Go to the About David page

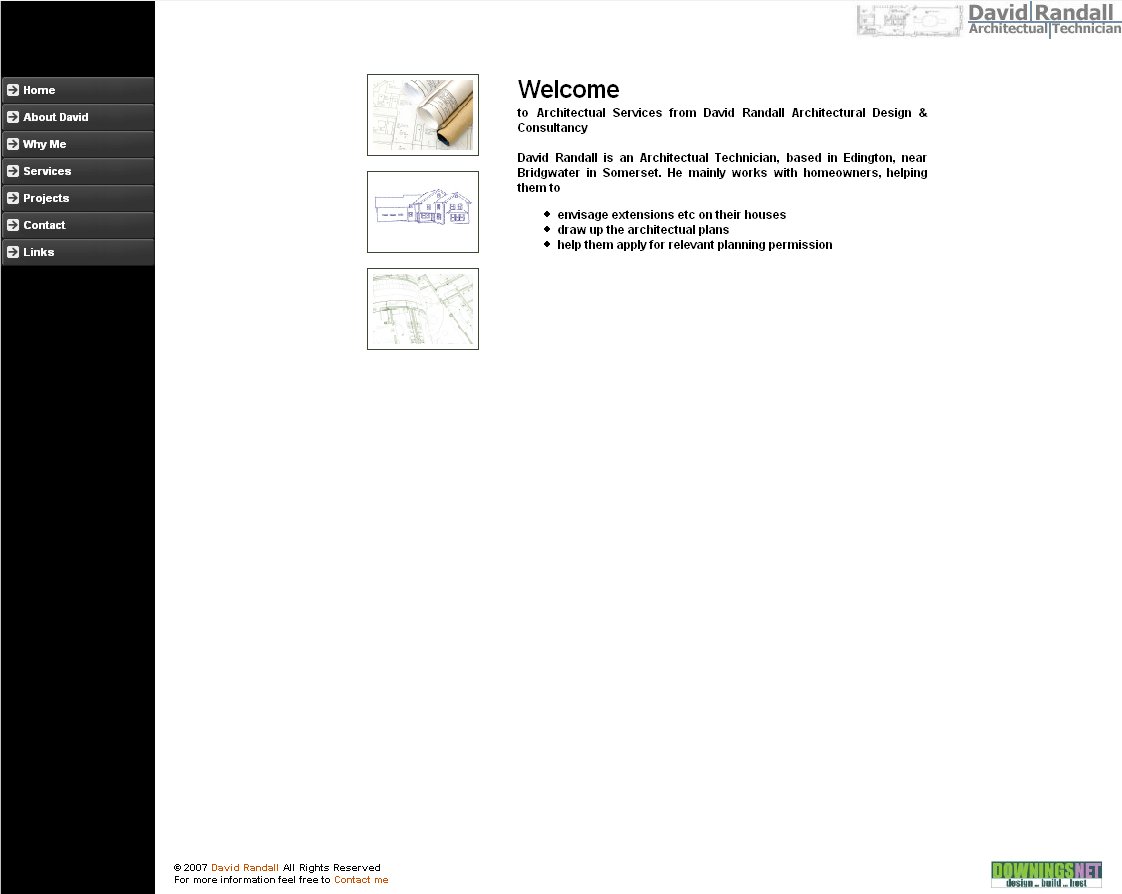click(78, 117)
